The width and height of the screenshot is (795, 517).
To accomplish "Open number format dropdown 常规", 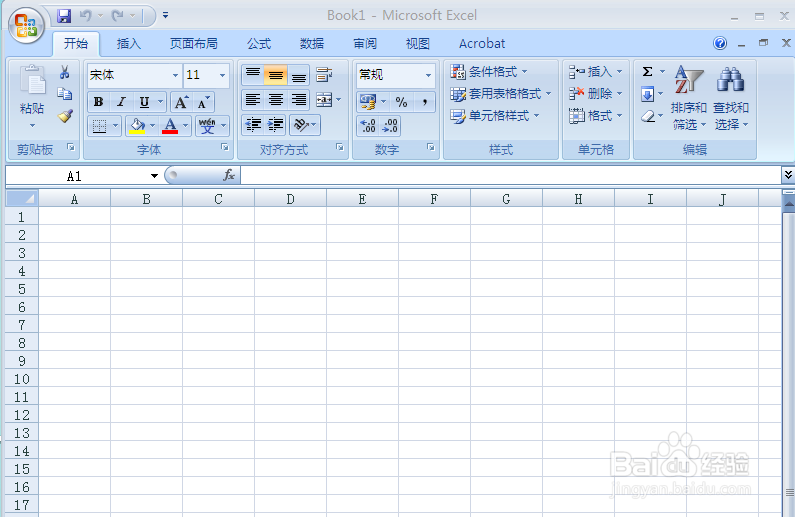I will pos(428,76).
